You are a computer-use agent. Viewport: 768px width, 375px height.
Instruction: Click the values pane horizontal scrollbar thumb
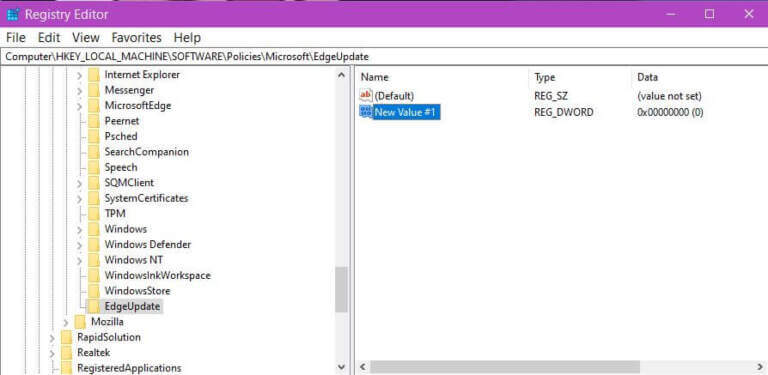(504, 367)
